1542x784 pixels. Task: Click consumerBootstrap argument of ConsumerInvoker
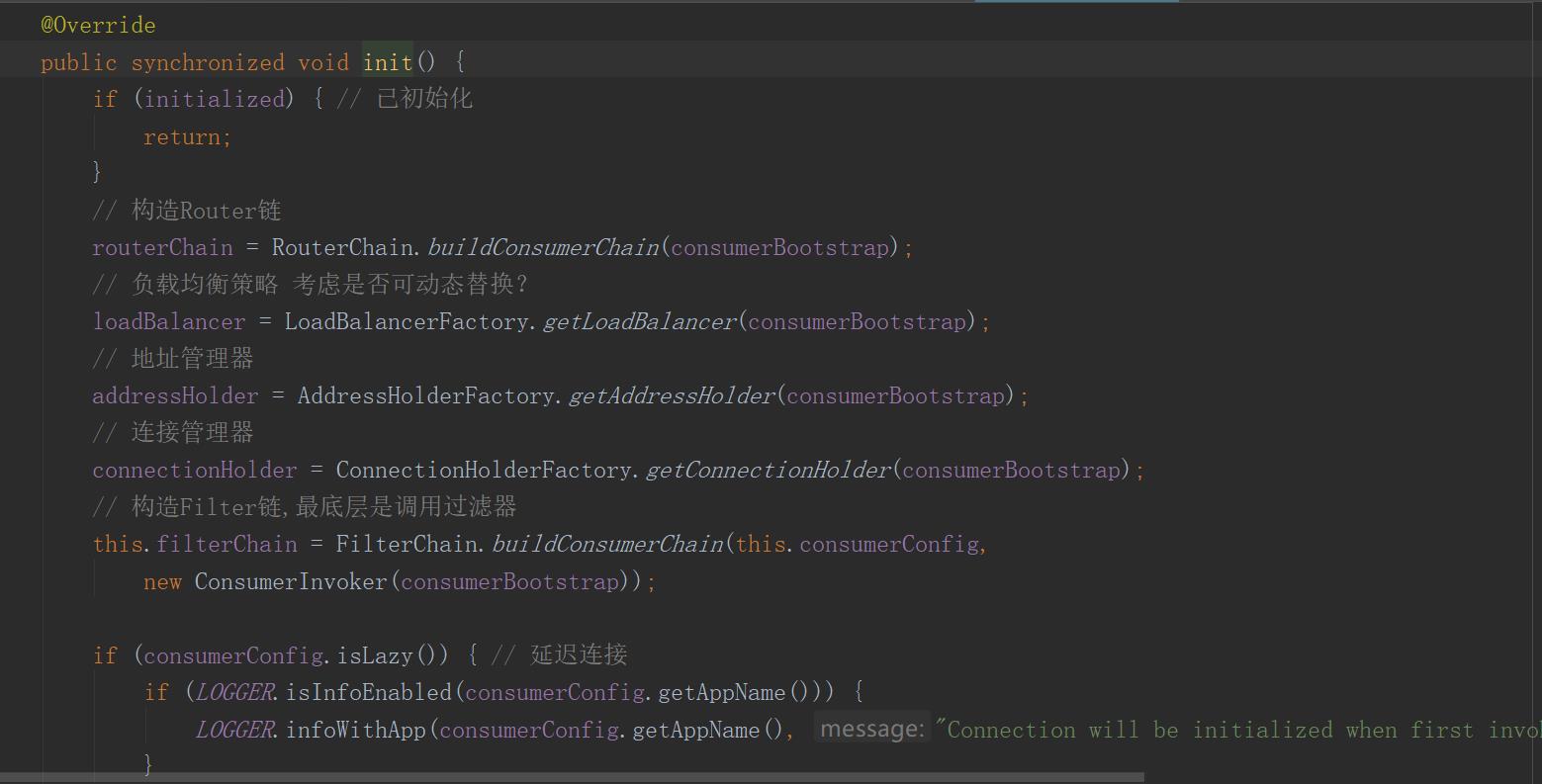510,581
